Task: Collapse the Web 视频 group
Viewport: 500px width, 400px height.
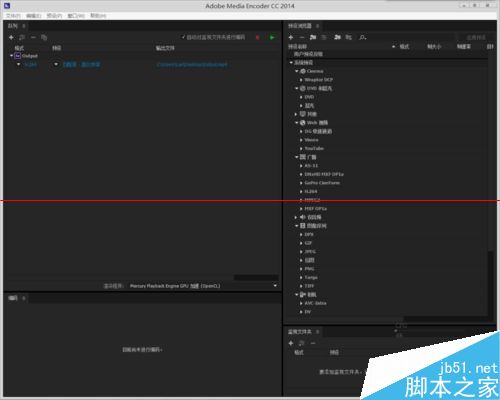Action: point(296,123)
